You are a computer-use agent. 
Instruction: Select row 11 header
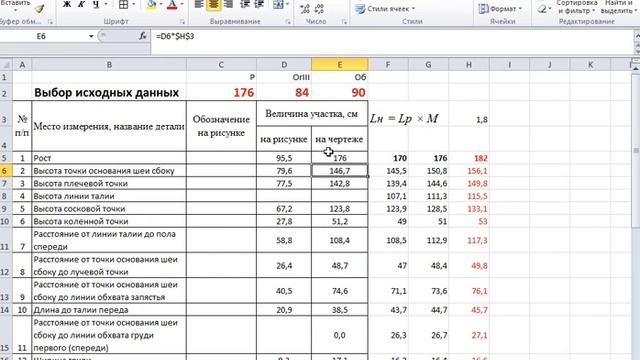[6, 240]
